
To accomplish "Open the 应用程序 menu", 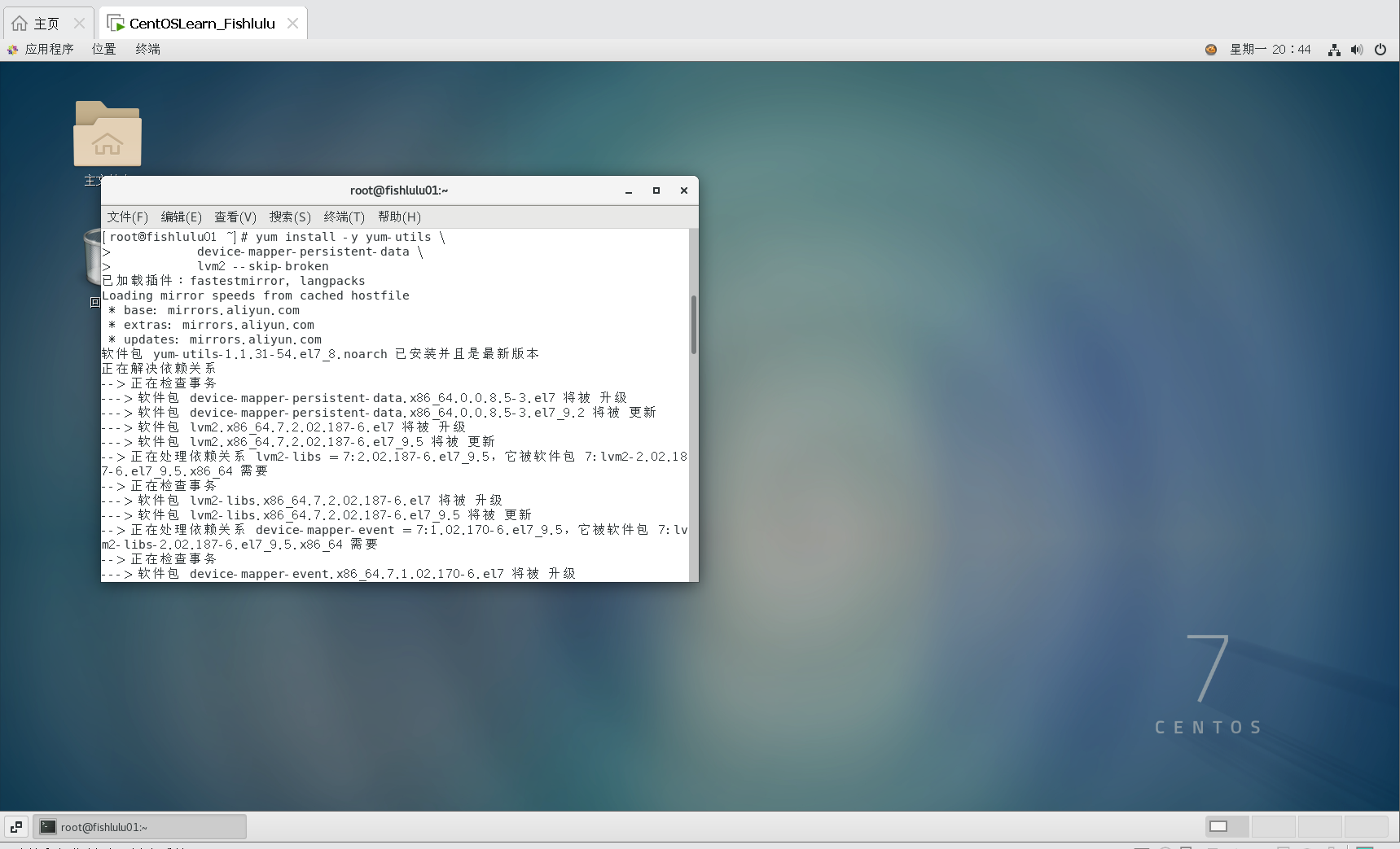I will pyautogui.click(x=41, y=50).
